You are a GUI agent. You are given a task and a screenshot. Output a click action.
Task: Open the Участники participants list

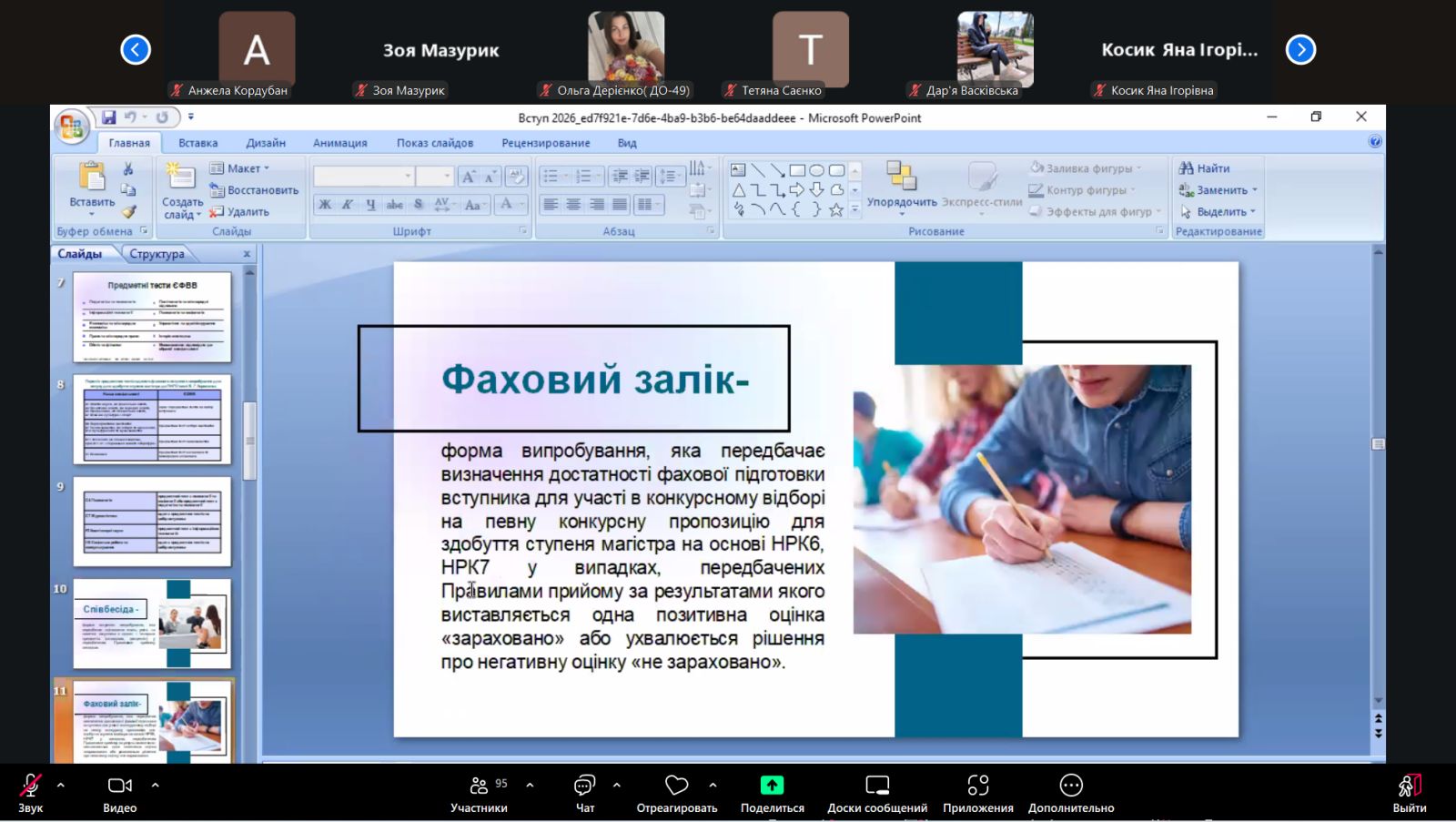pos(479,786)
